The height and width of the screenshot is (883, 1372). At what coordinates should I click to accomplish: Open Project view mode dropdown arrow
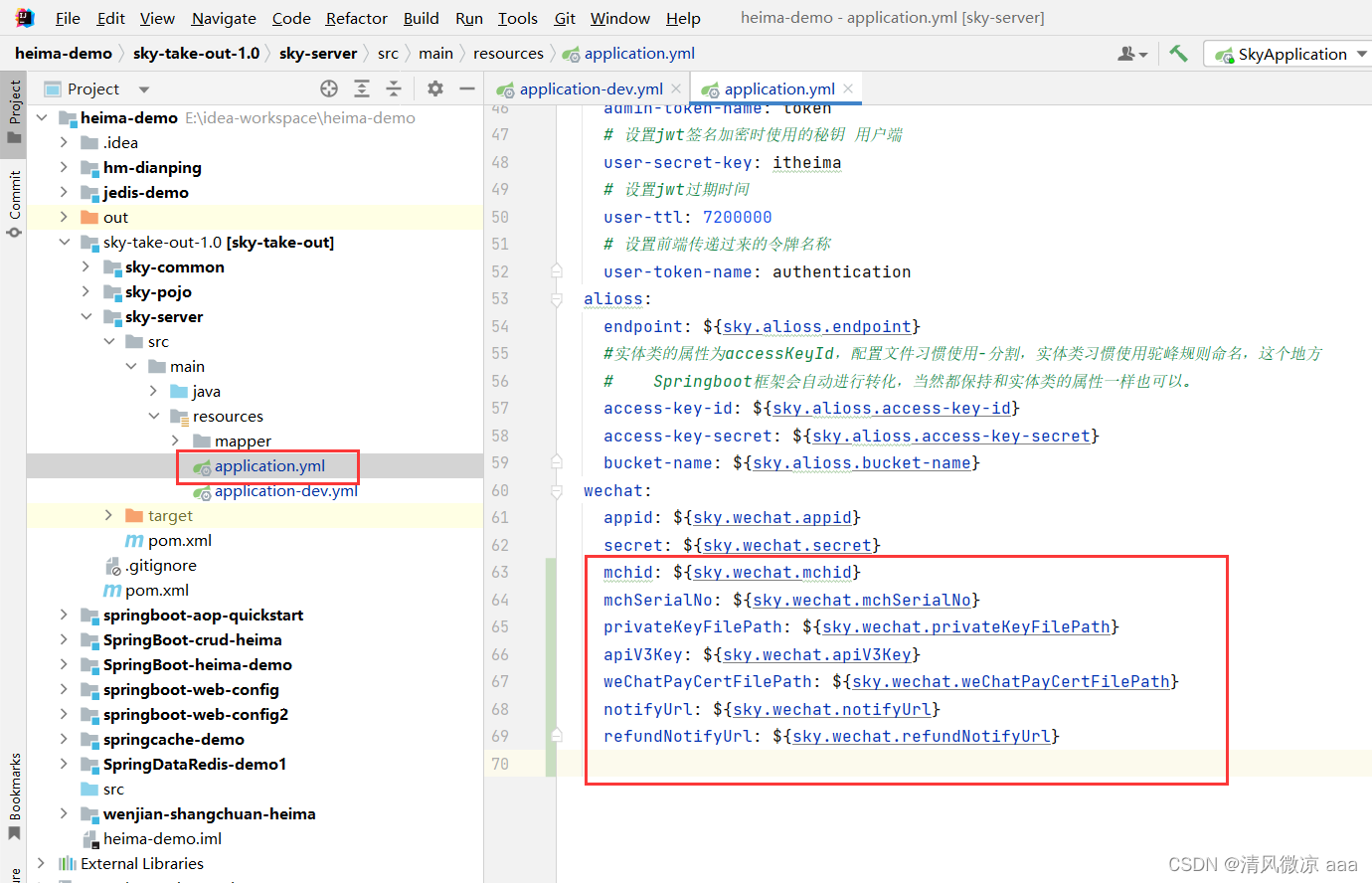[144, 89]
